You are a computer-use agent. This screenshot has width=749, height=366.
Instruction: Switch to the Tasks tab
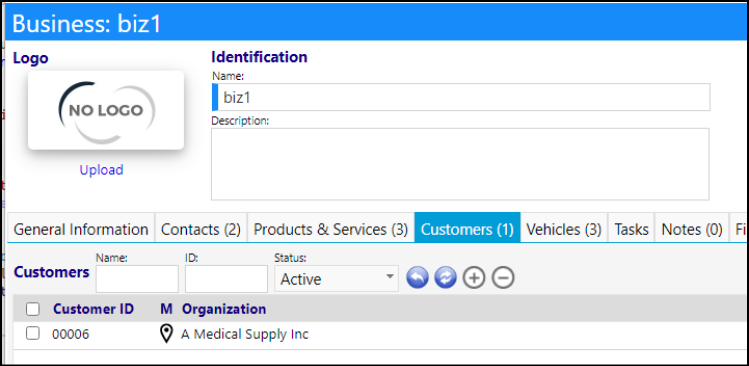tap(631, 229)
